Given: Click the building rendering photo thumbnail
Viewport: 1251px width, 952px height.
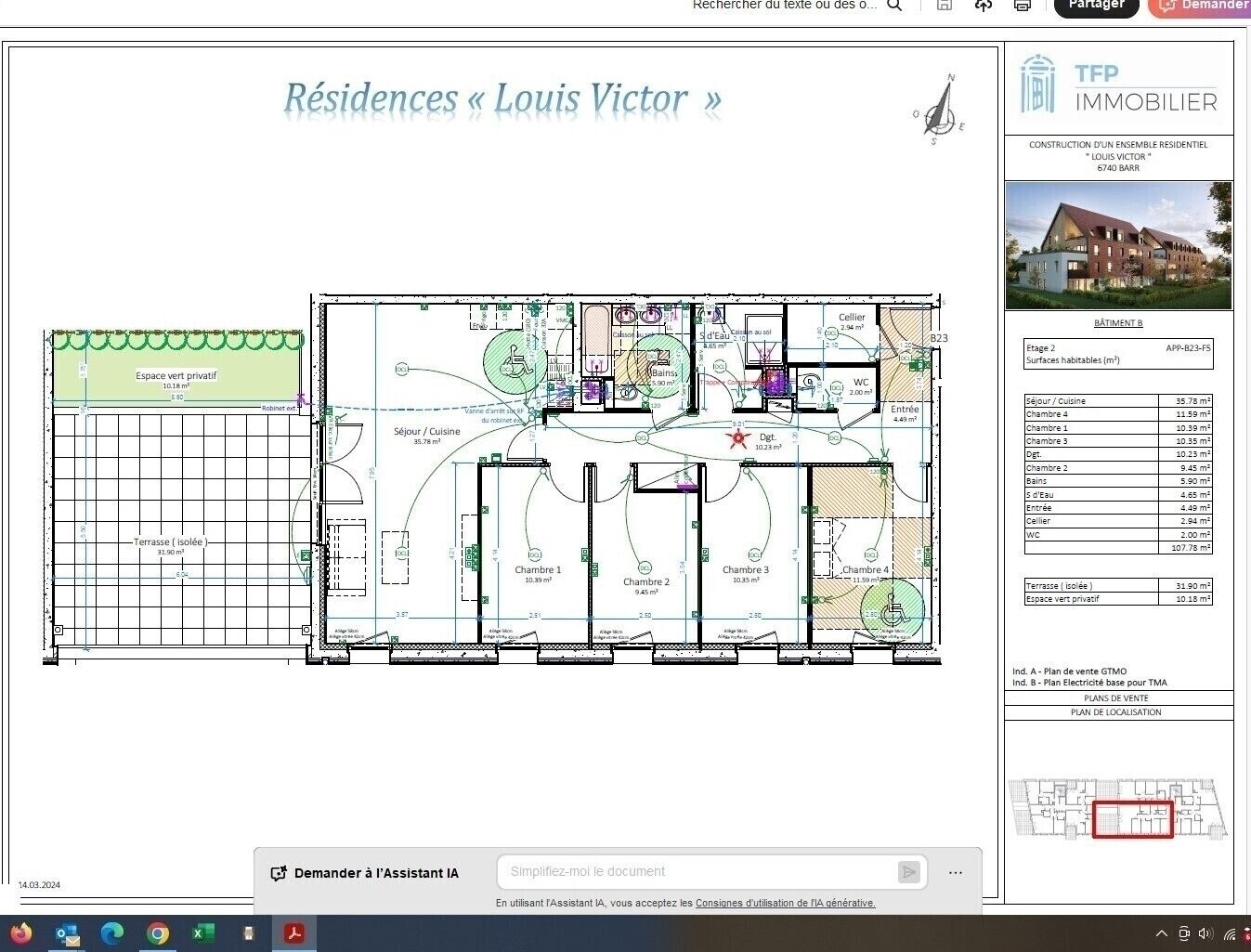Looking at the screenshot, I should [x=1118, y=245].
